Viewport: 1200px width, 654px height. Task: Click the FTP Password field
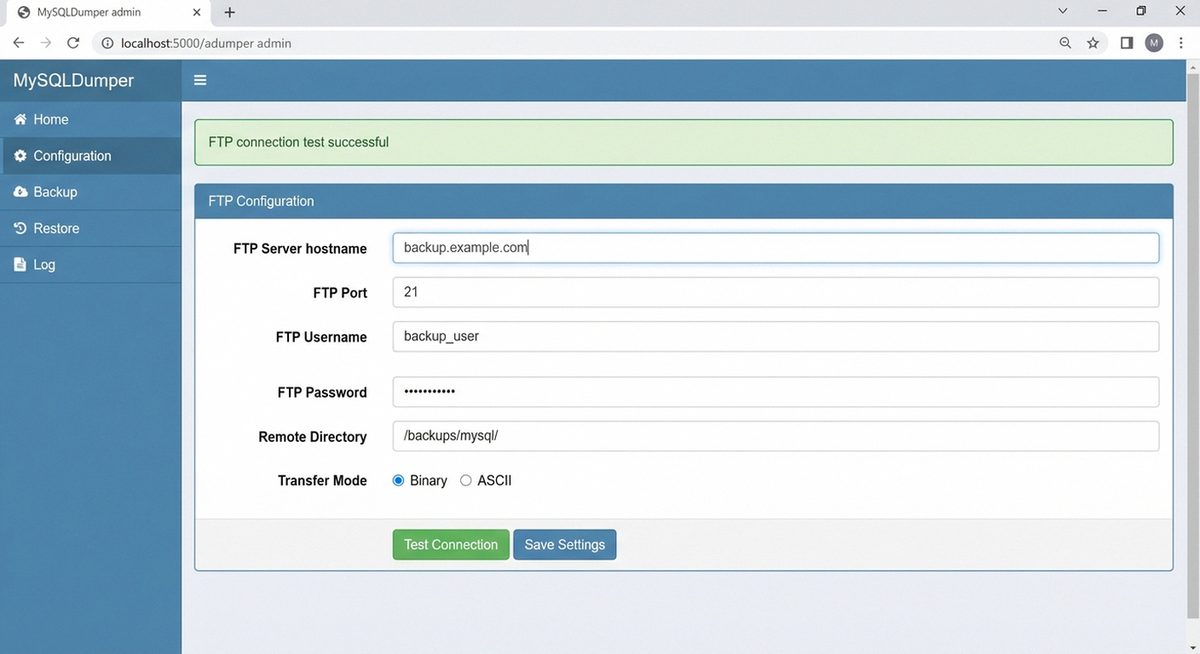click(x=776, y=392)
